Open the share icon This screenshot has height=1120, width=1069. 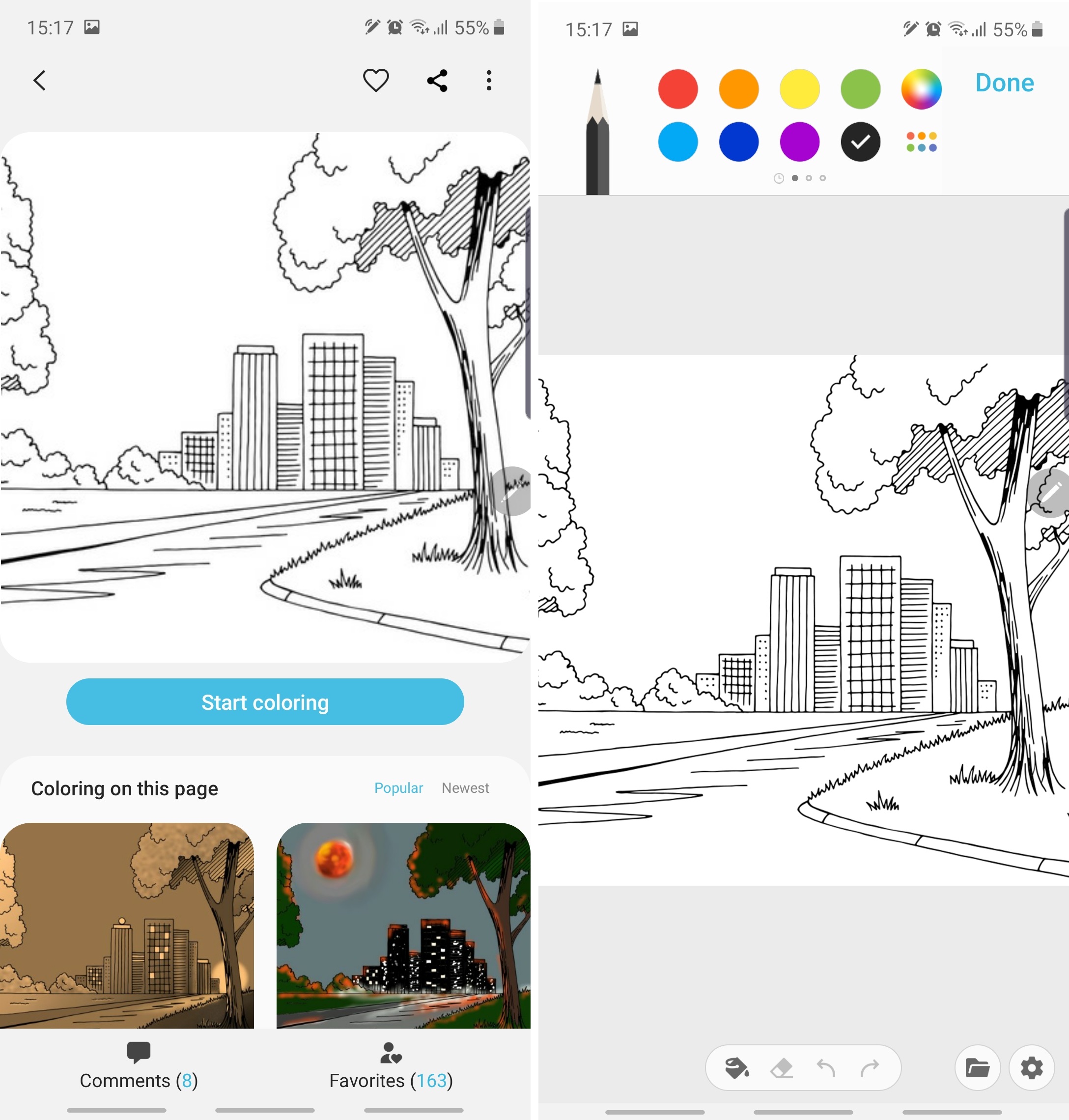[437, 81]
